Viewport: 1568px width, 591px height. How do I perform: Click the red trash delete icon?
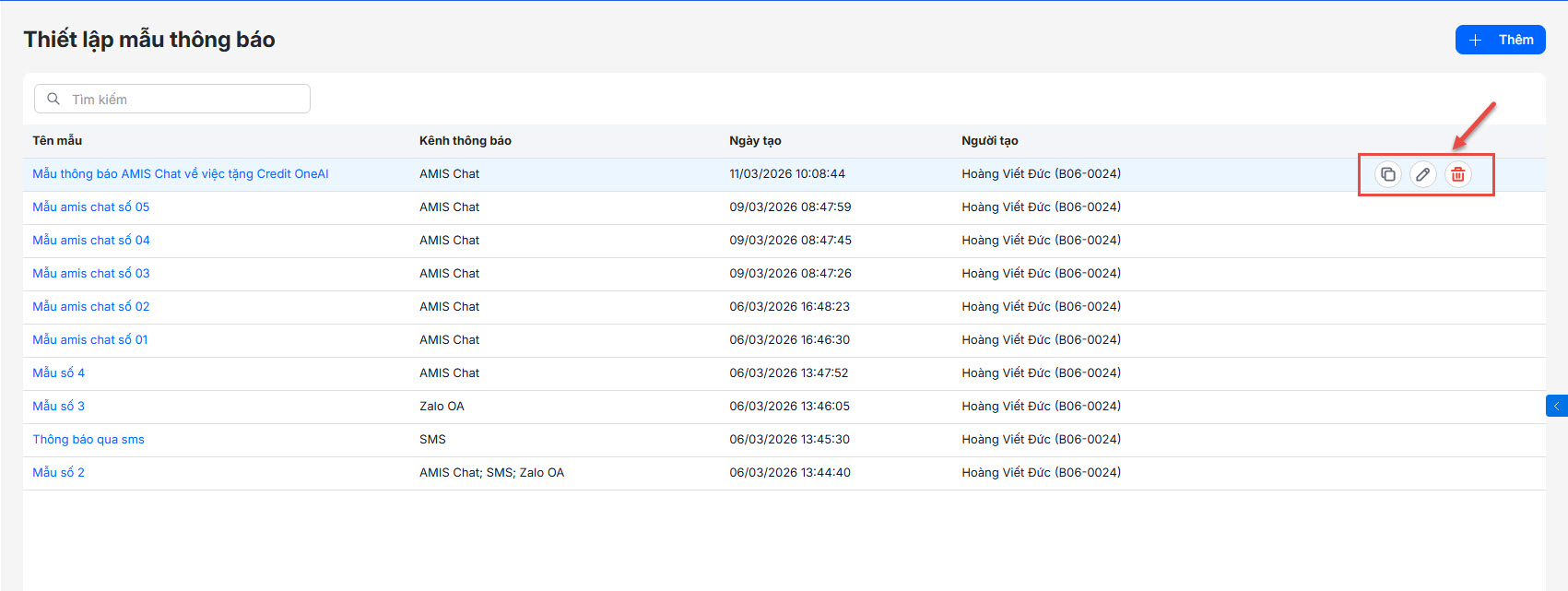(x=1457, y=174)
